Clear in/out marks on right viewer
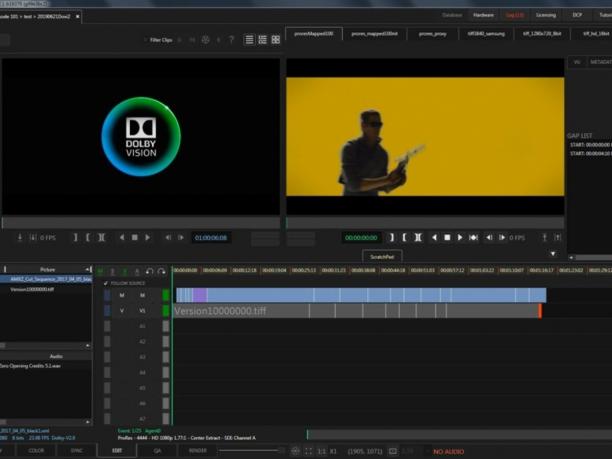612x459 pixels. tap(418, 237)
